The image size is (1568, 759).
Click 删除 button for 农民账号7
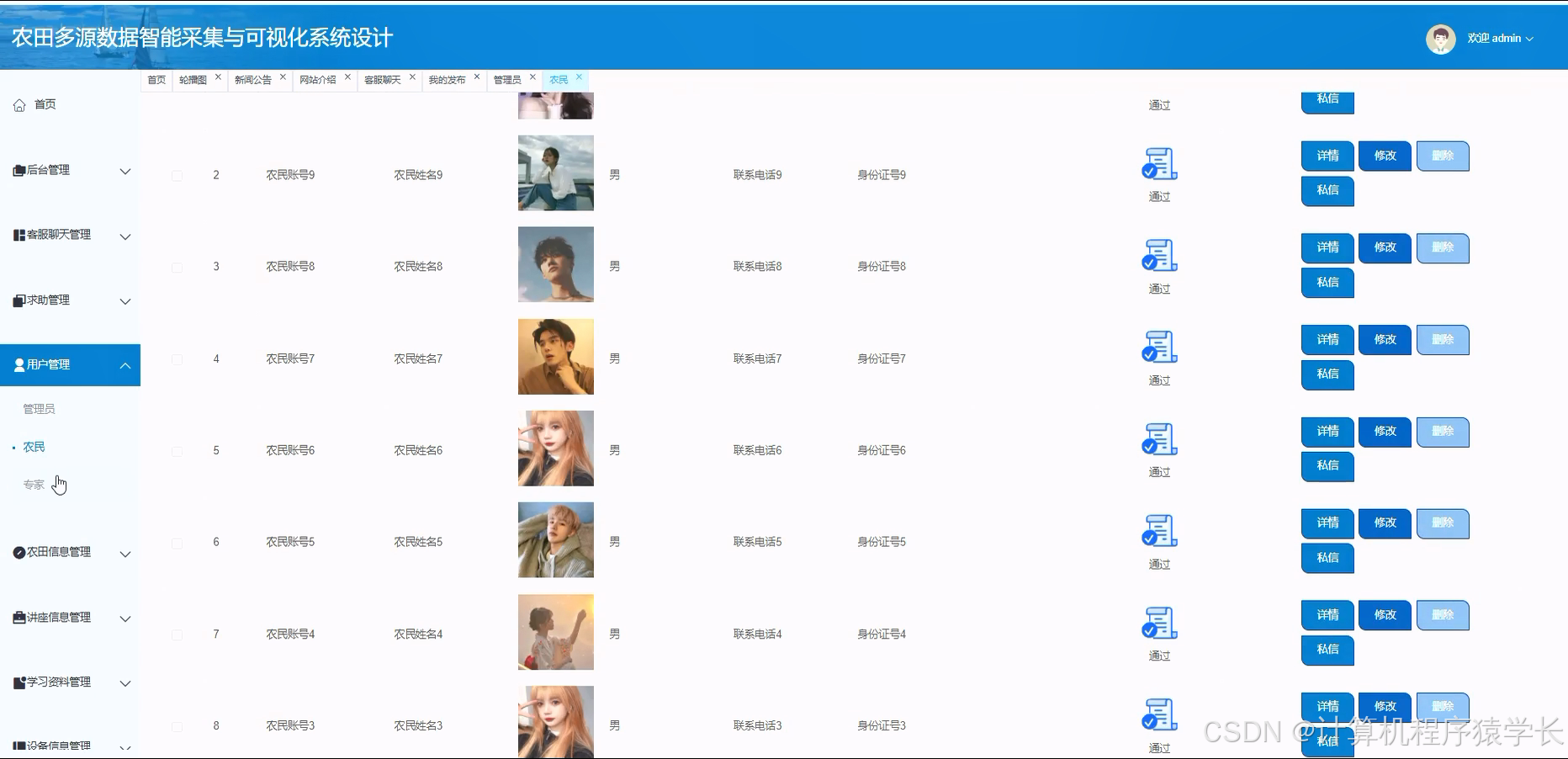click(x=1443, y=340)
